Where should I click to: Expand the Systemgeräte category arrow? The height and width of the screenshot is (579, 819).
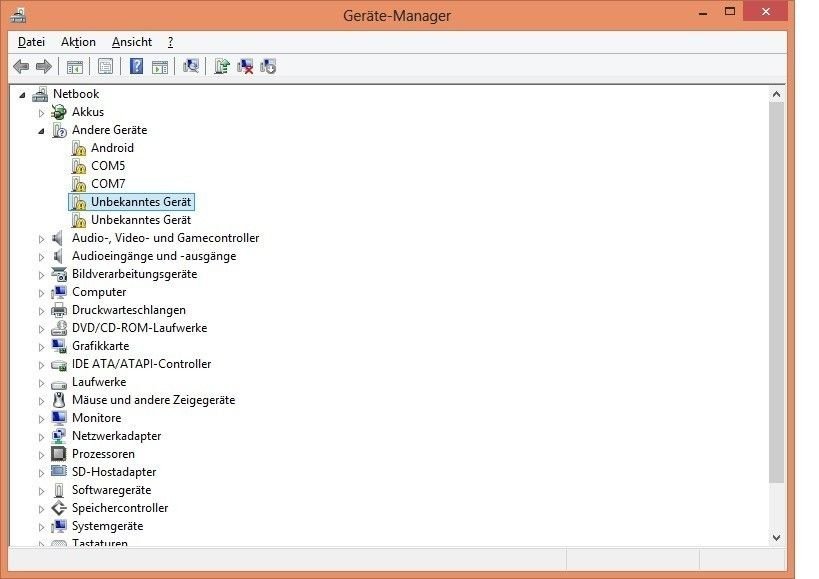(x=41, y=527)
